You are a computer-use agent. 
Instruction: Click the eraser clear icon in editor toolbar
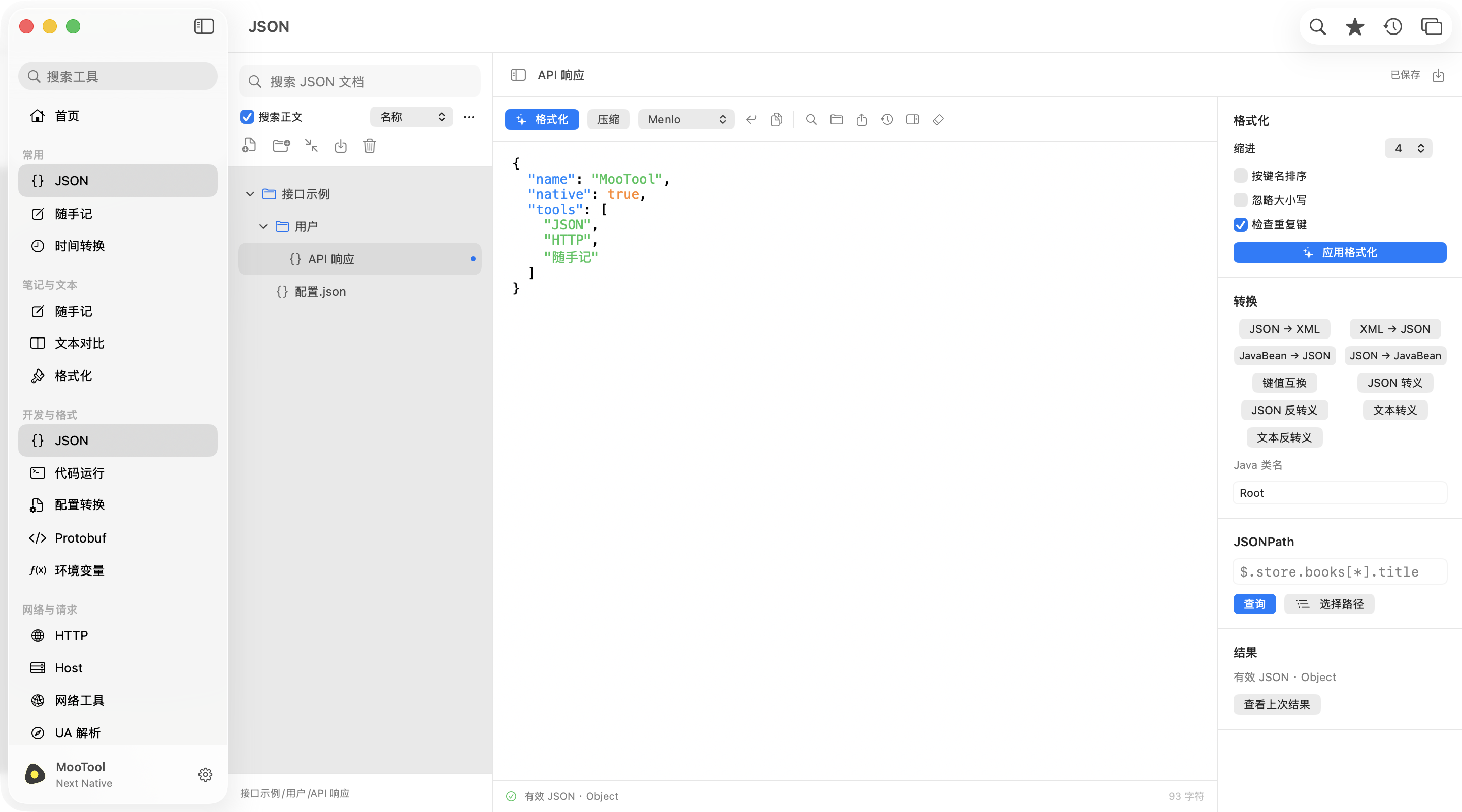938,119
